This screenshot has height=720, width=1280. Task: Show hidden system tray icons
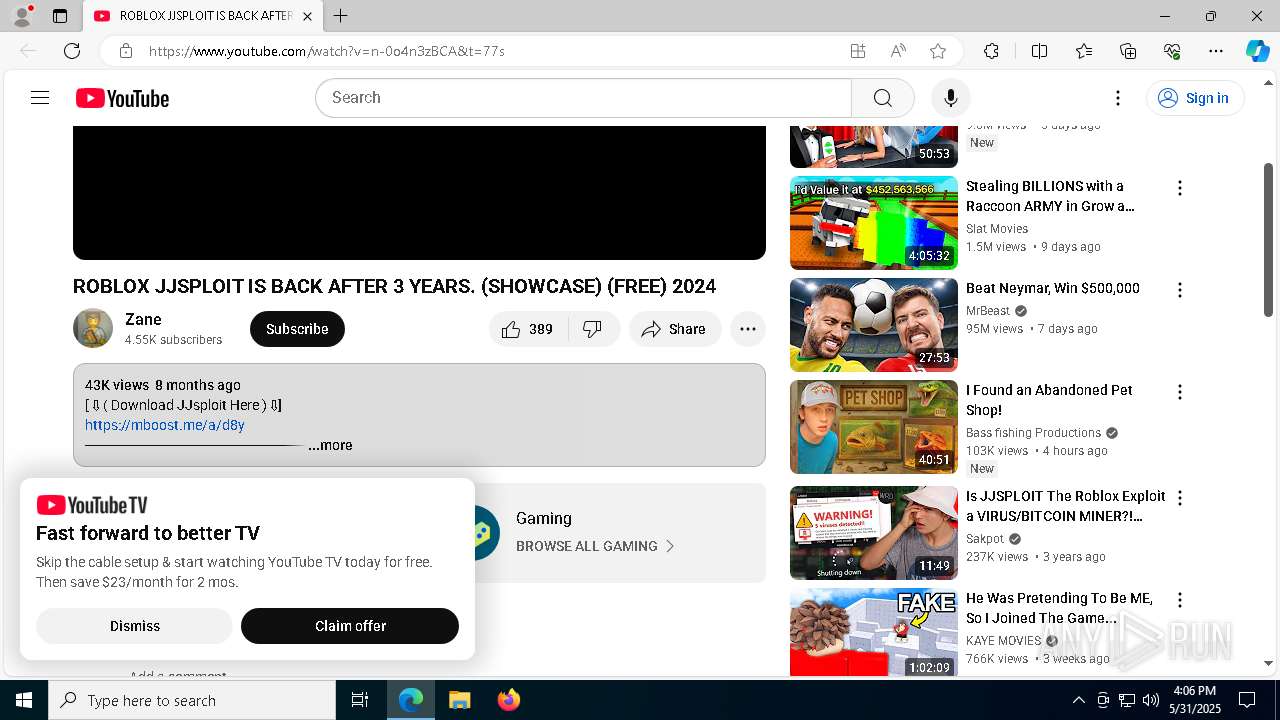(1078, 700)
